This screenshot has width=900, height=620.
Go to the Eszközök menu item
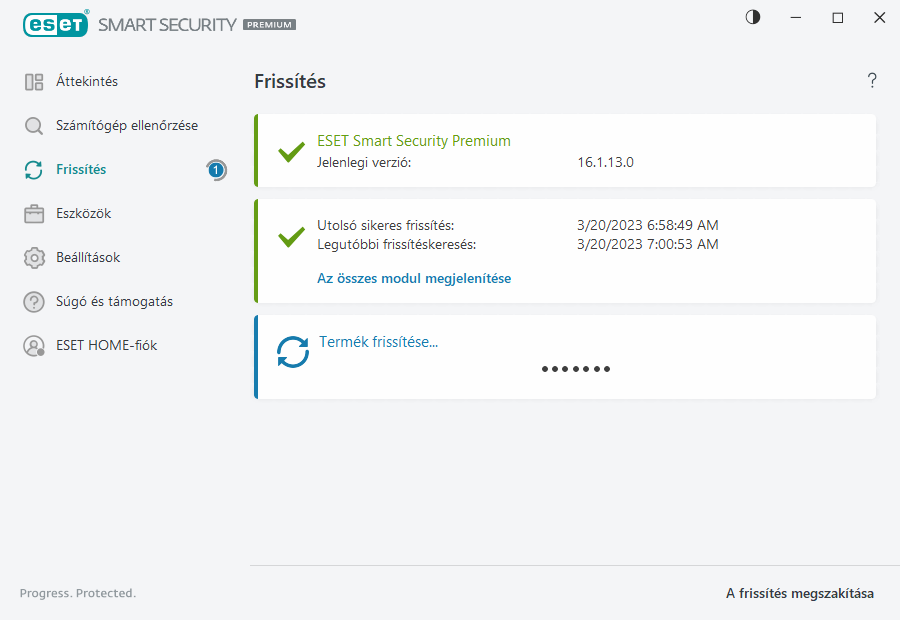coord(84,214)
